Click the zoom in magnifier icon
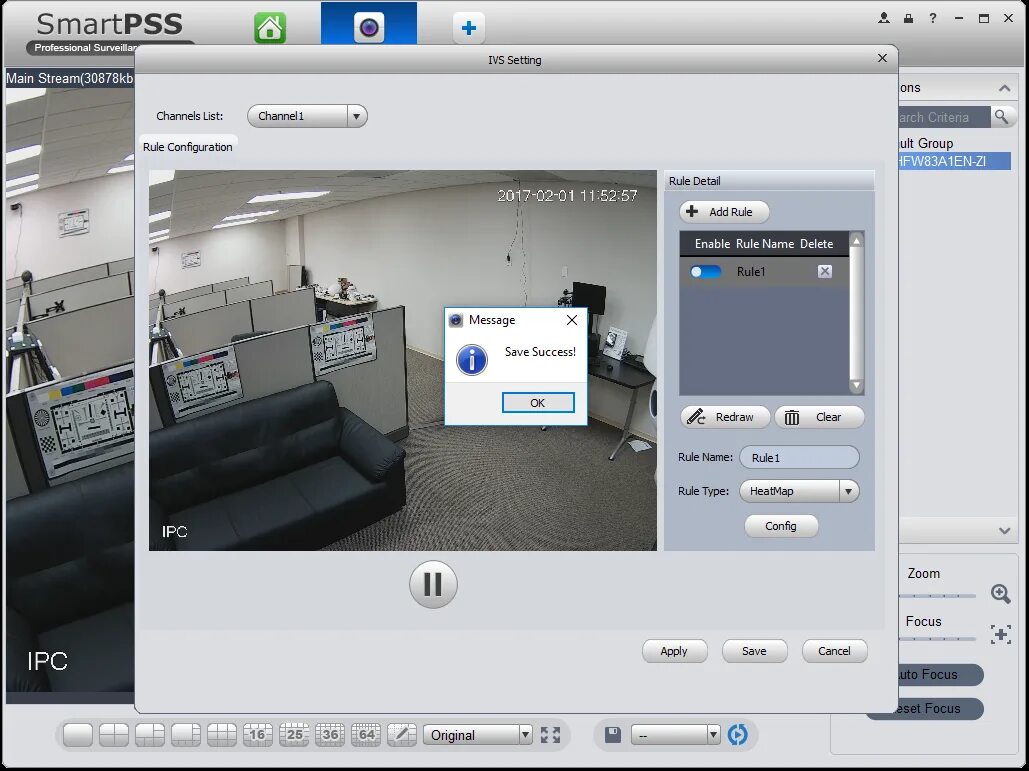The image size is (1029, 771). [1001, 594]
